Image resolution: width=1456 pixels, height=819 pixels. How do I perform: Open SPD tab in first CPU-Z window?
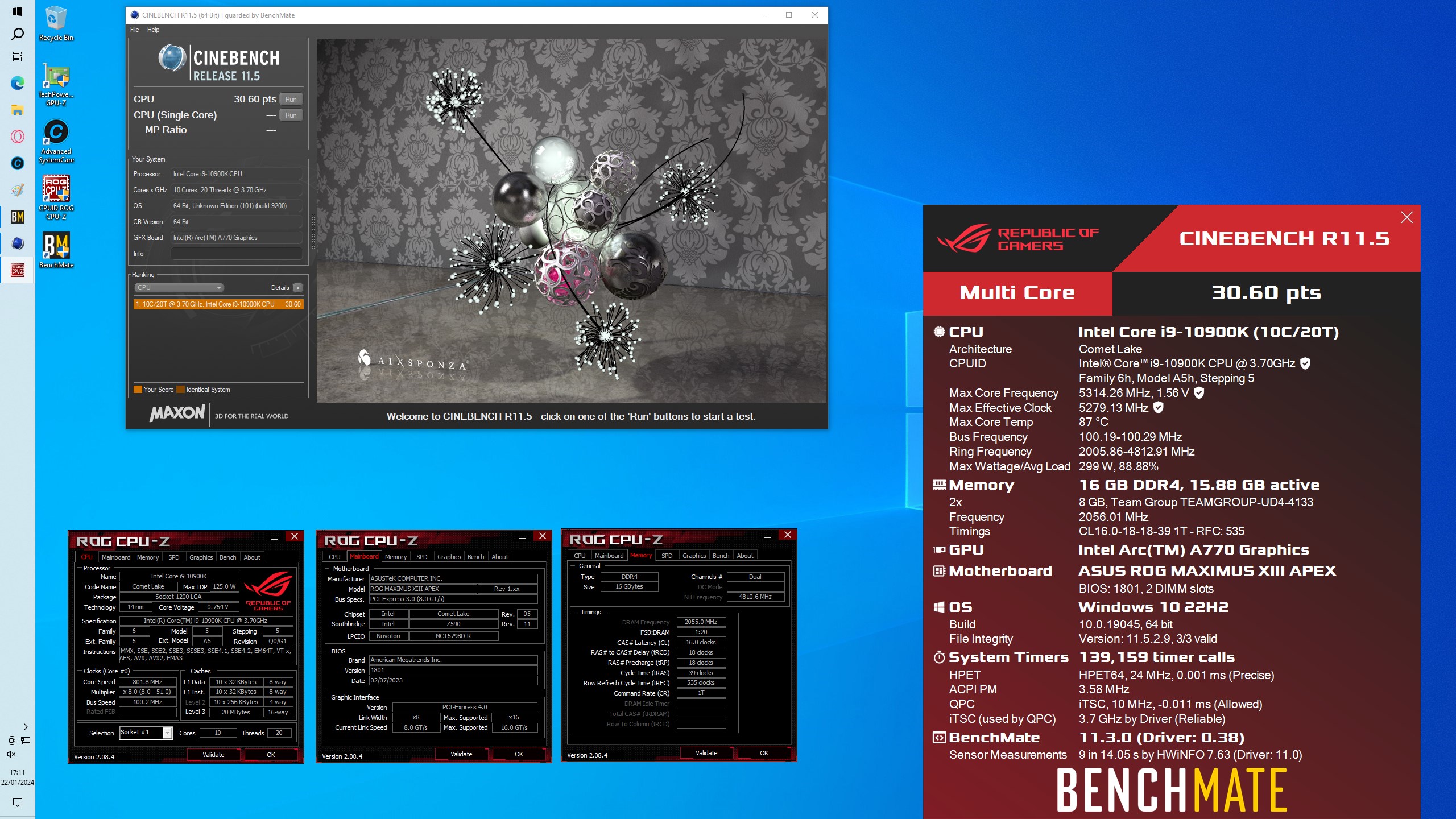[174, 557]
